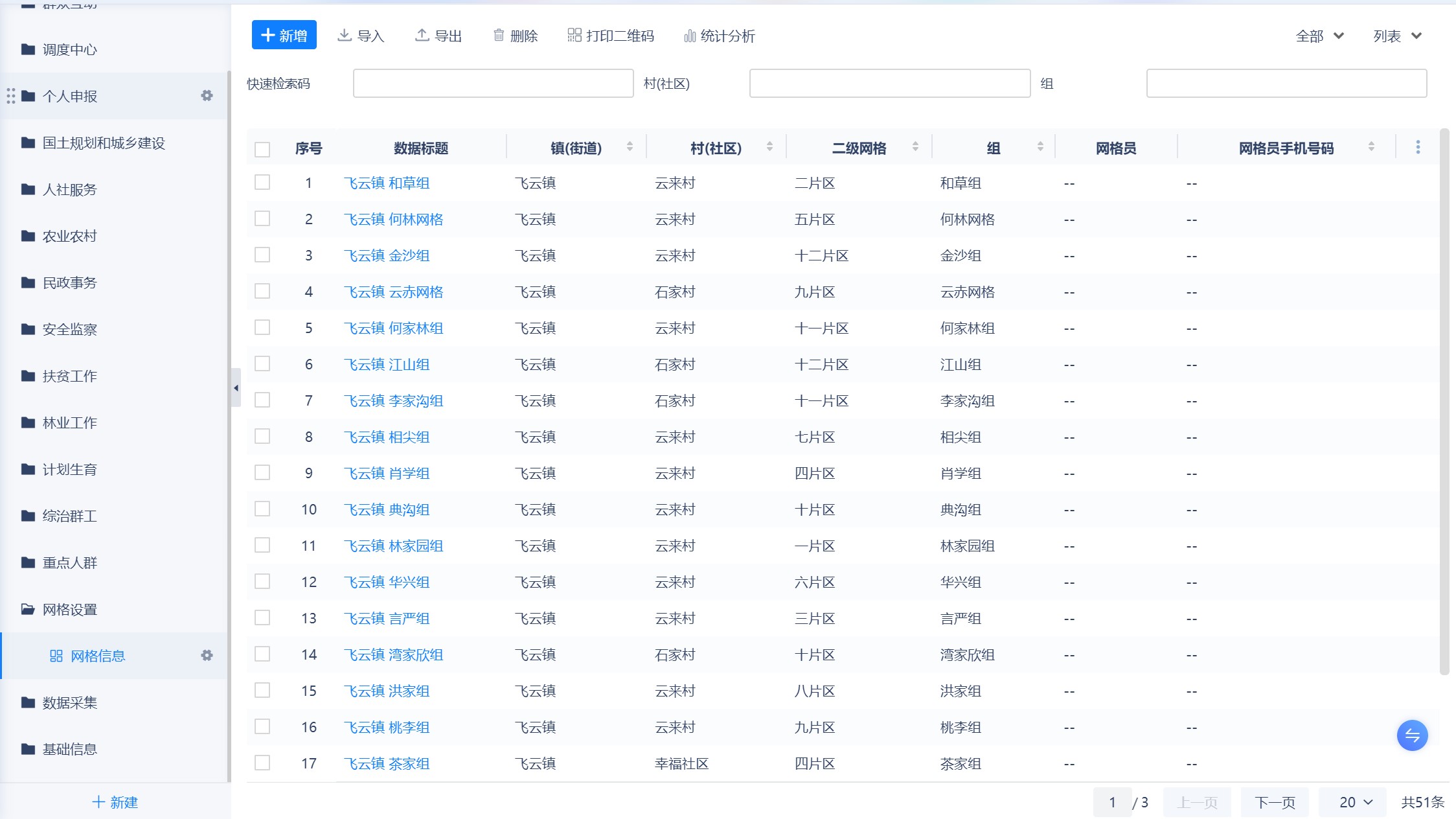Image resolution: width=1456 pixels, height=819 pixels.
Task: Open settings gear beside 个人申报
Action: [207, 96]
